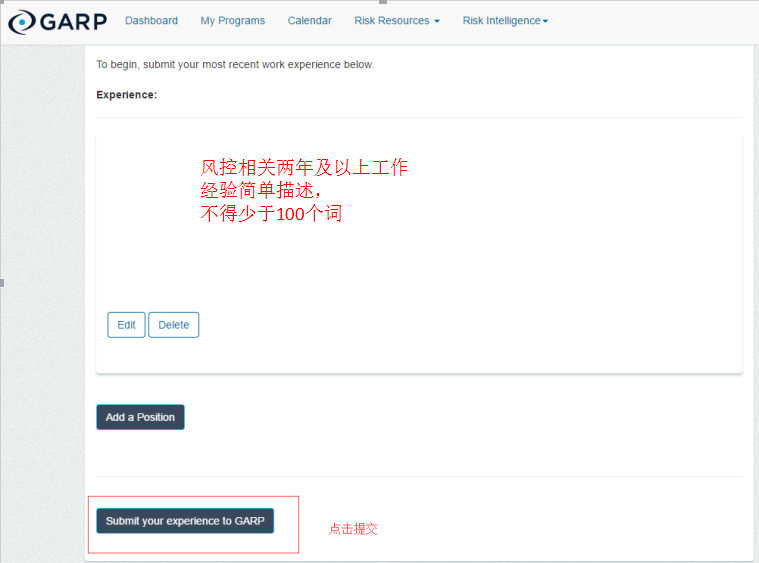Edit the listed work experience
The width and height of the screenshot is (759, 563).
[x=126, y=325]
